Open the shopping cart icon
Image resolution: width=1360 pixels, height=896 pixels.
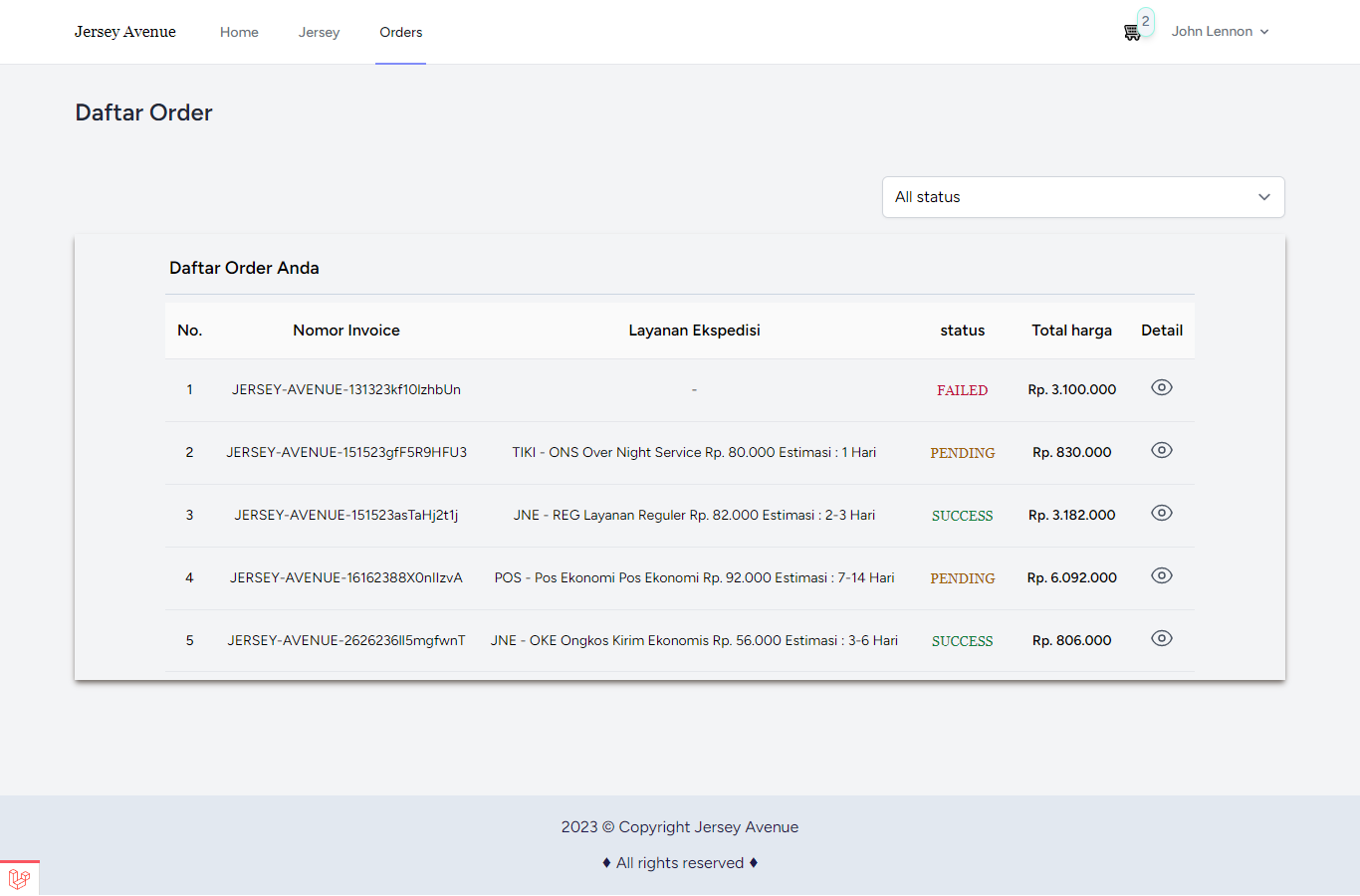point(1132,33)
